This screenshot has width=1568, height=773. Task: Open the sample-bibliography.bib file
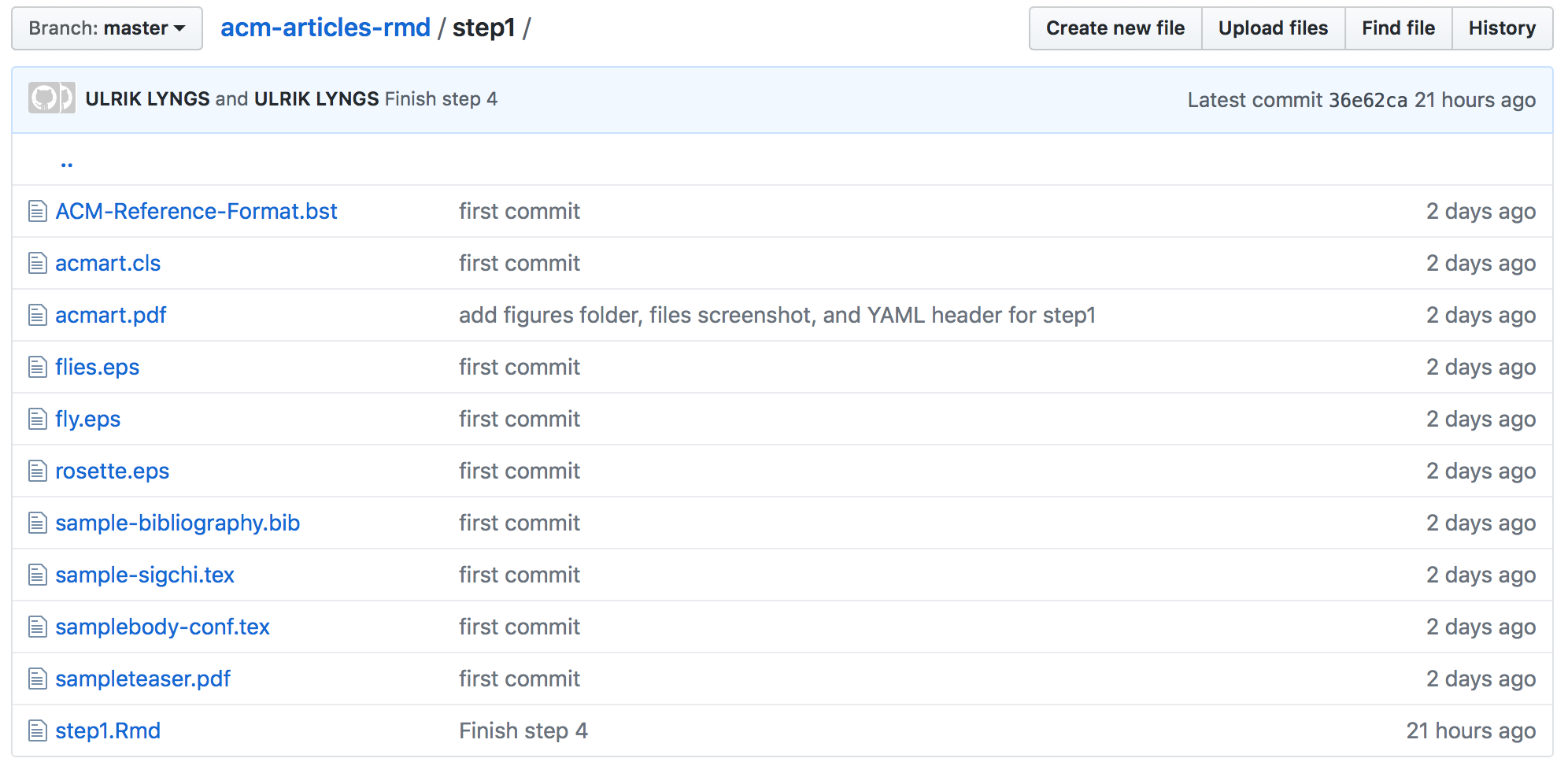pos(177,523)
